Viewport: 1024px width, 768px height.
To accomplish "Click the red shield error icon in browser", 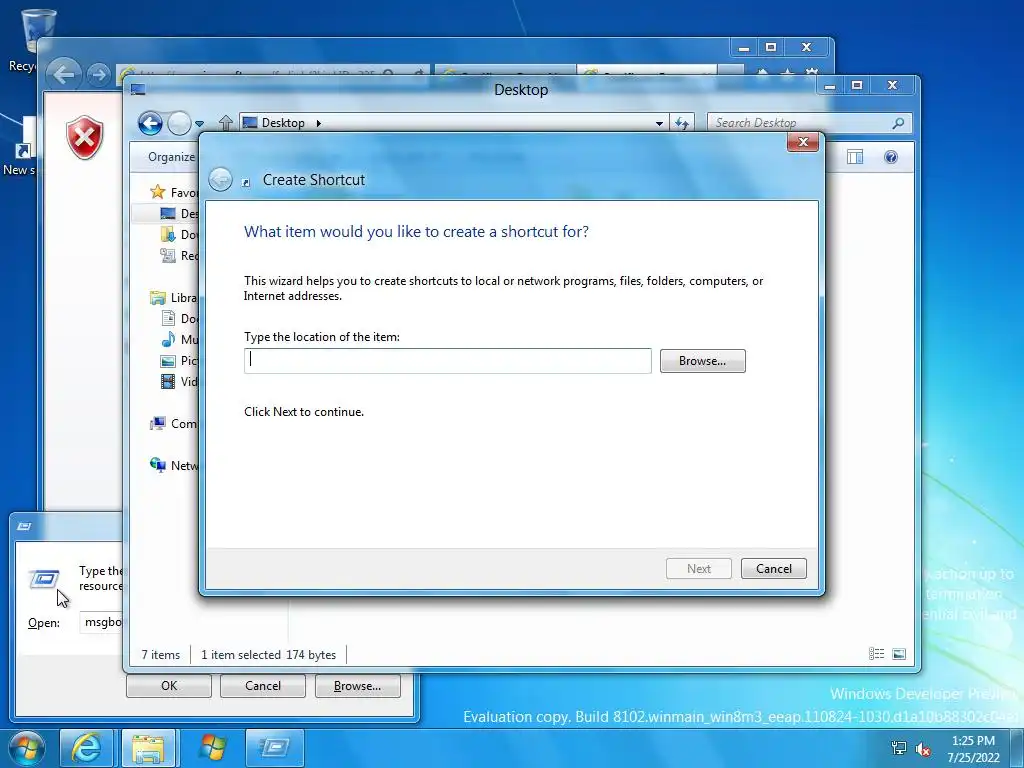I will click(85, 137).
